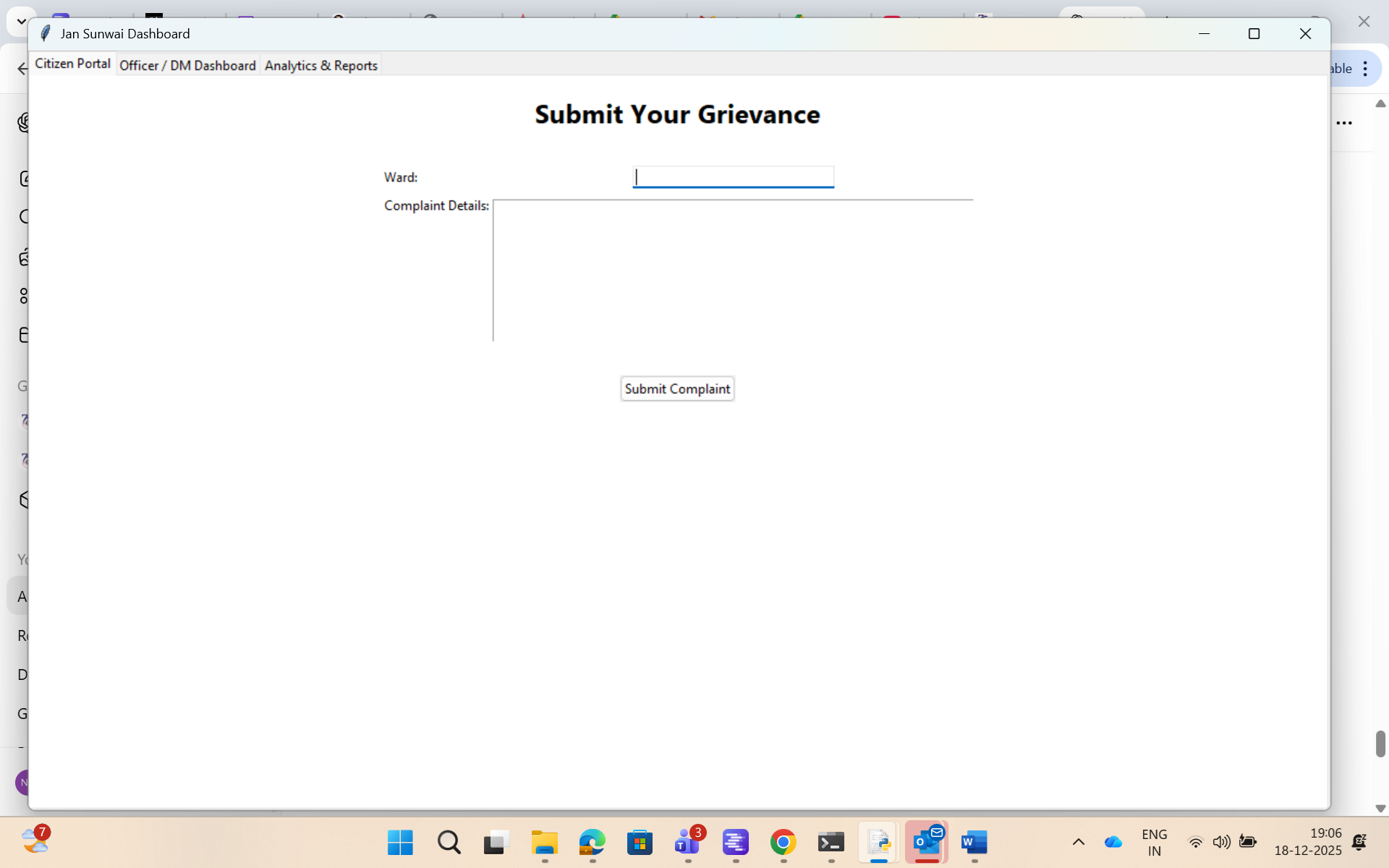The width and height of the screenshot is (1389, 868).
Task: Open the Officer / DM Dashboard tab
Action: click(x=187, y=65)
